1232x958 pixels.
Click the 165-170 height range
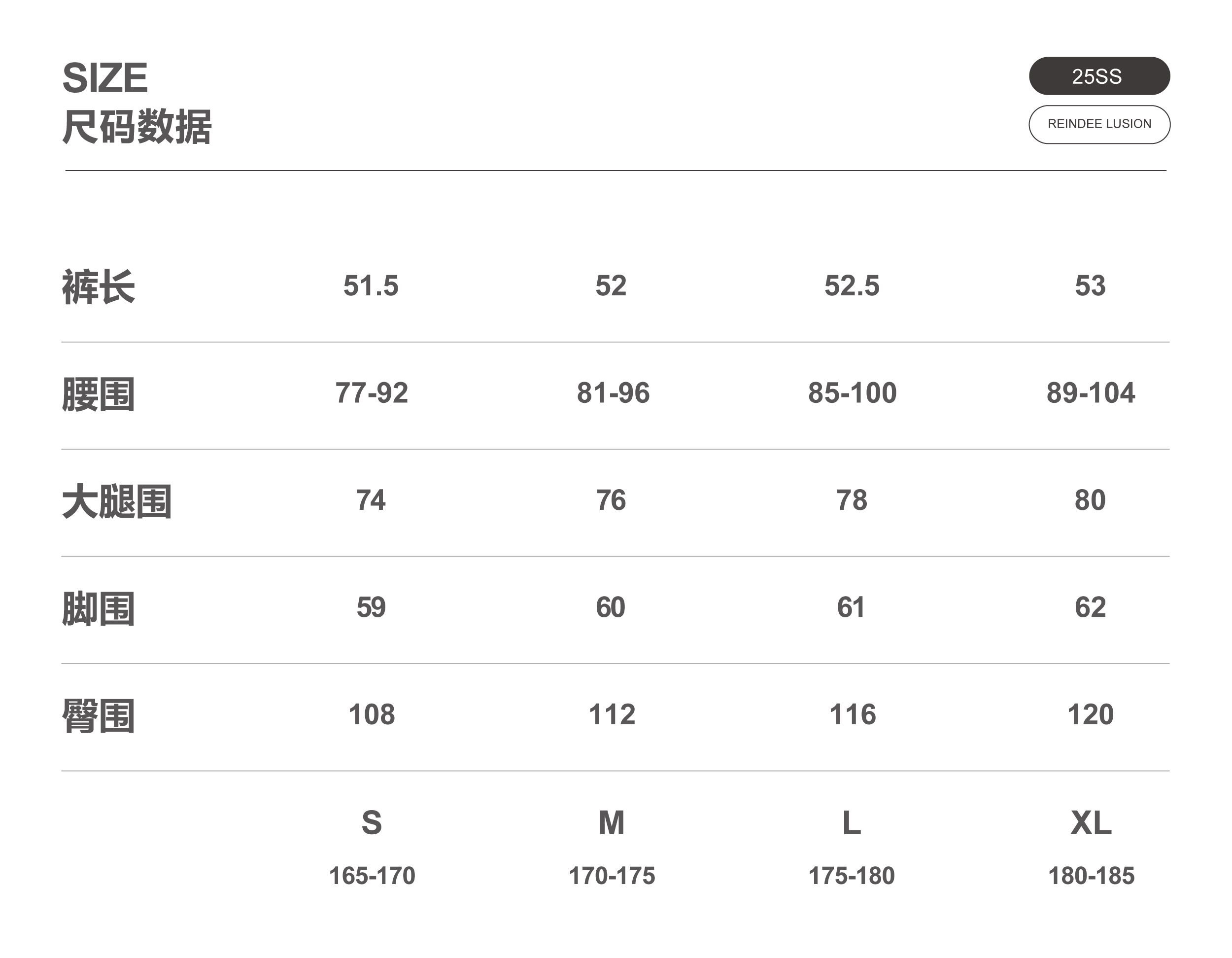point(372,876)
